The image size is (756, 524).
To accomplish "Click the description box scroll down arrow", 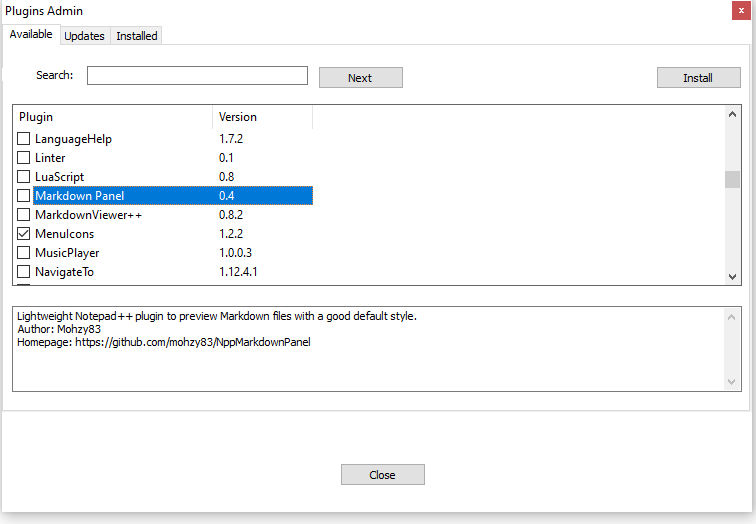I will point(731,382).
